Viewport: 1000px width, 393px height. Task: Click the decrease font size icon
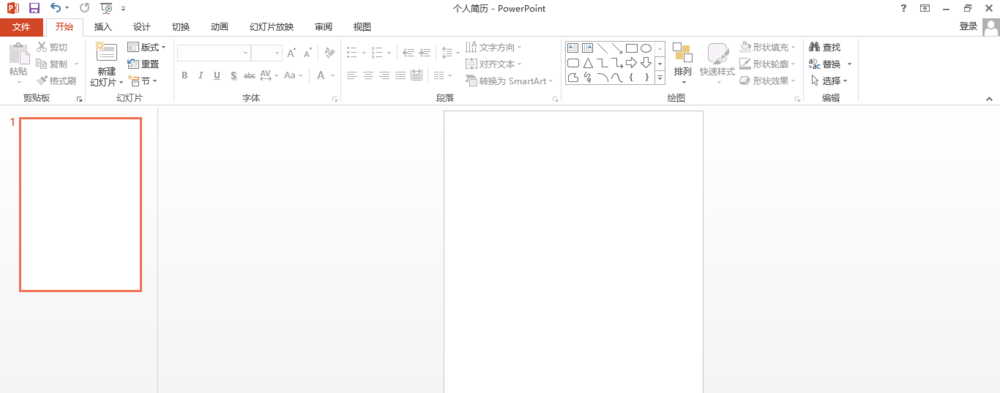click(308, 53)
